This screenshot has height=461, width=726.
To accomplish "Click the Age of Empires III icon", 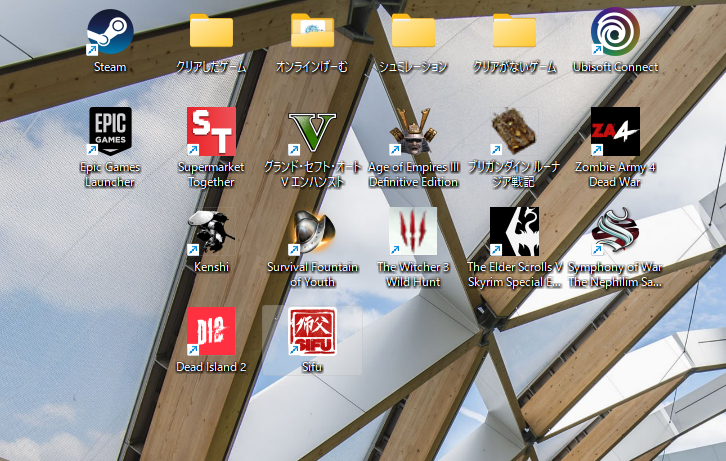I will 413,131.
